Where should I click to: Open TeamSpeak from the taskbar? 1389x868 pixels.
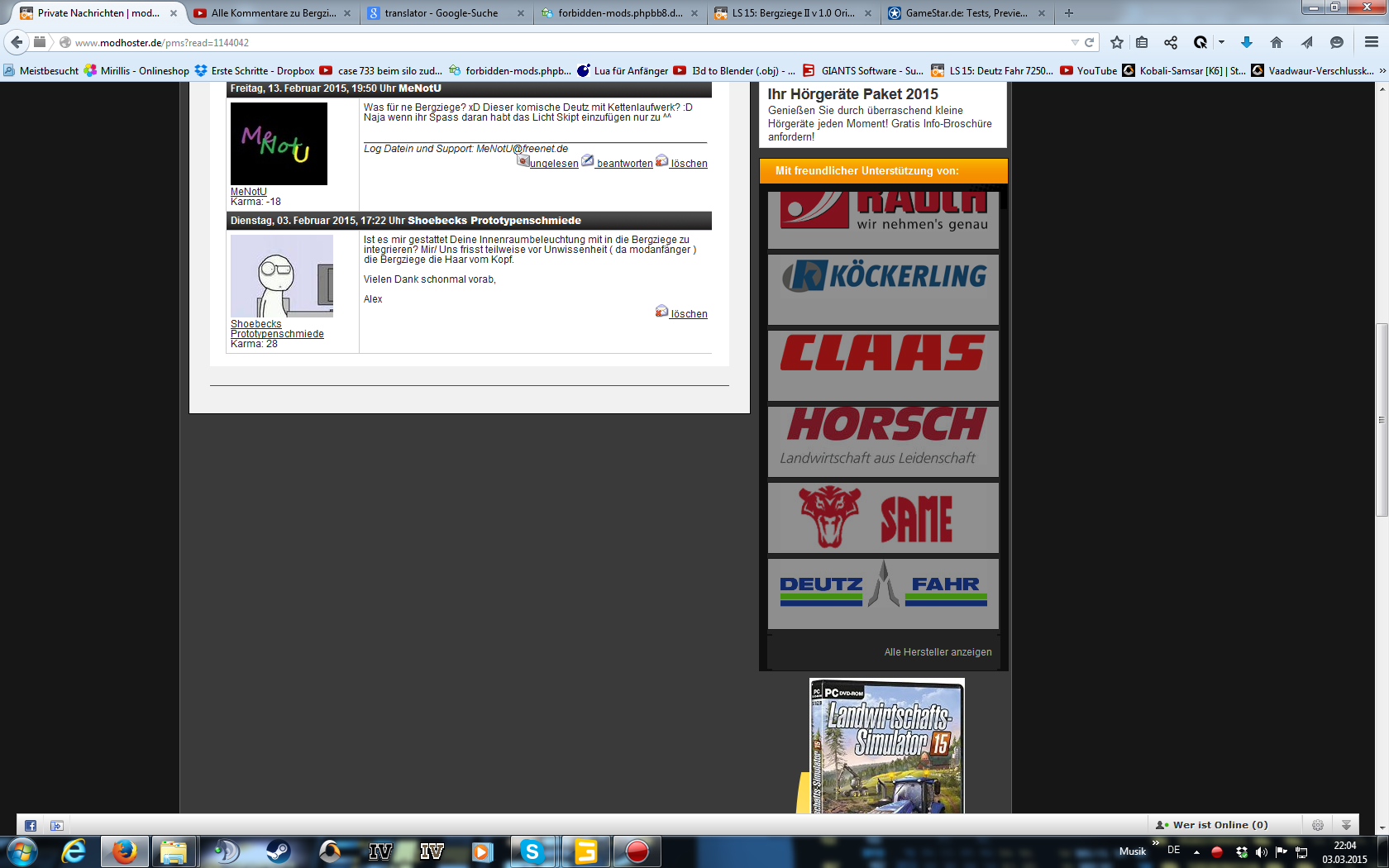pos(226,851)
